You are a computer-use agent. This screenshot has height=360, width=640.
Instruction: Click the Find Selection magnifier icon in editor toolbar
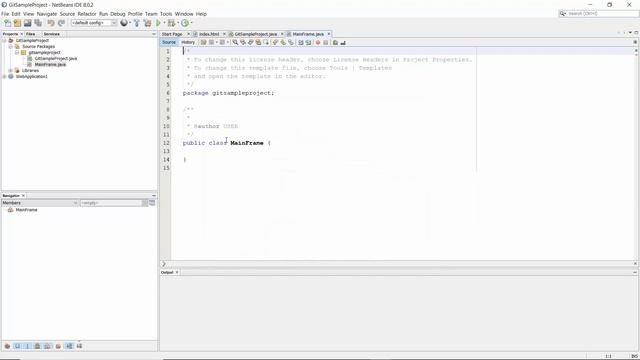point(235,42)
